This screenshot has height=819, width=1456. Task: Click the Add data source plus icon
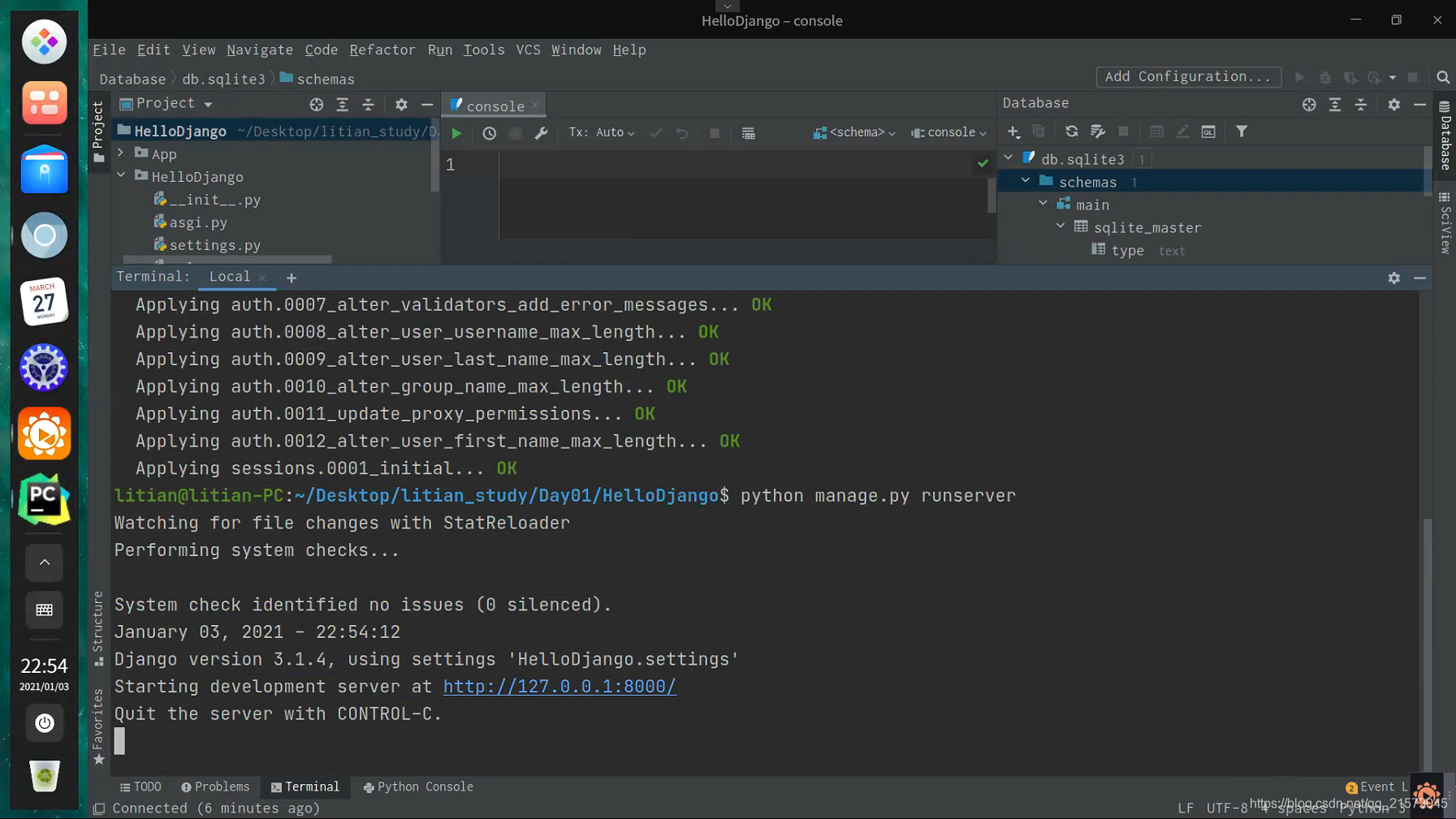click(1013, 131)
